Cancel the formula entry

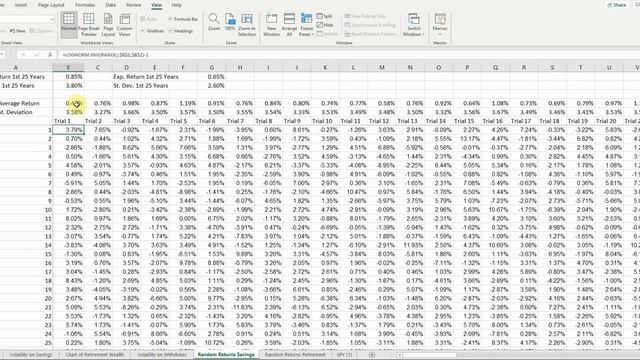24,55
